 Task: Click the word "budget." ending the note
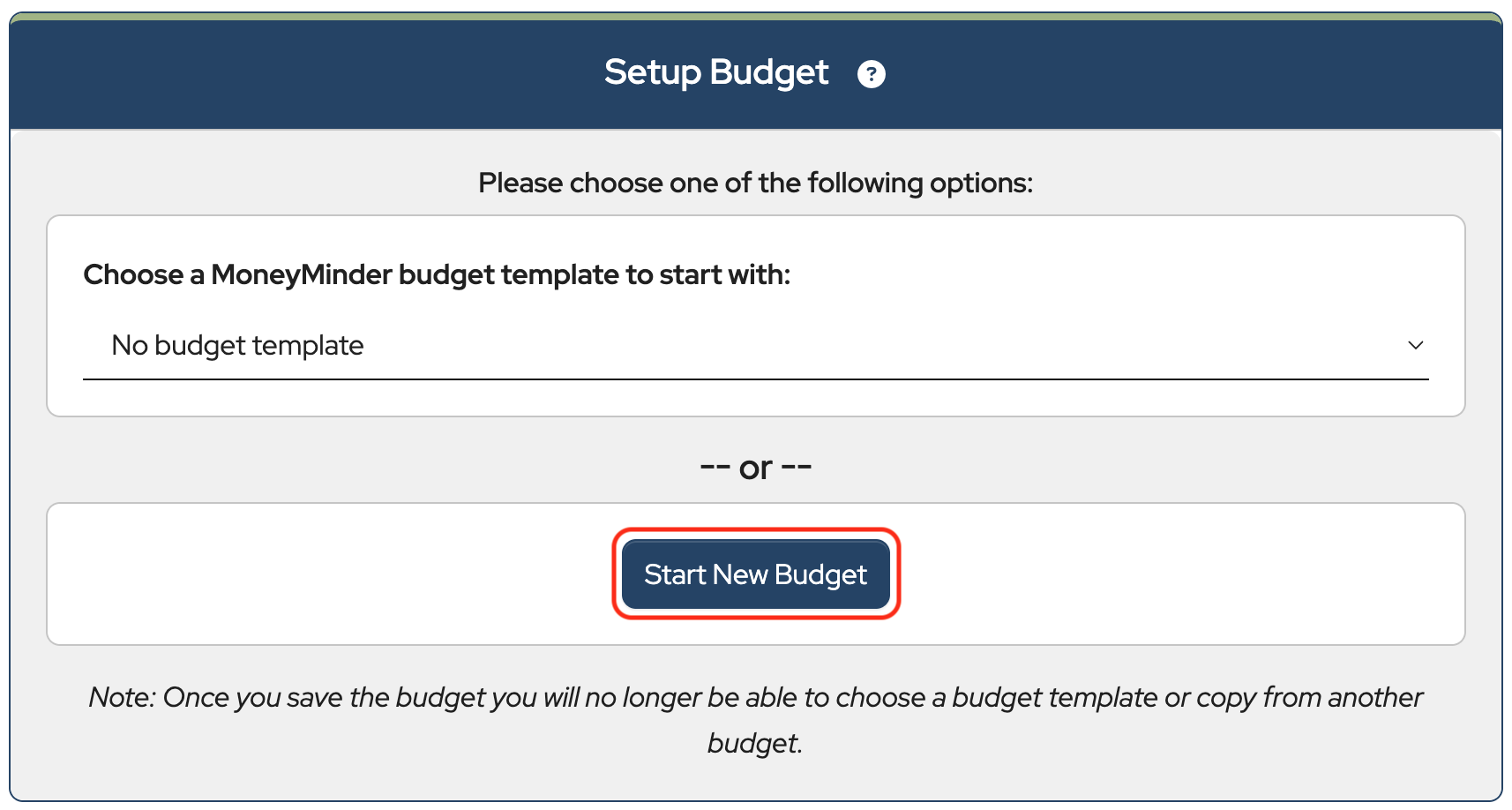tap(755, 744)
